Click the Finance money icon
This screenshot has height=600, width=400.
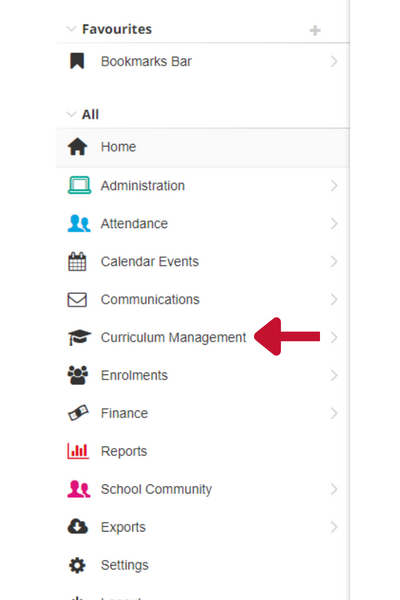pyautogui.click(x=78, y=413)
